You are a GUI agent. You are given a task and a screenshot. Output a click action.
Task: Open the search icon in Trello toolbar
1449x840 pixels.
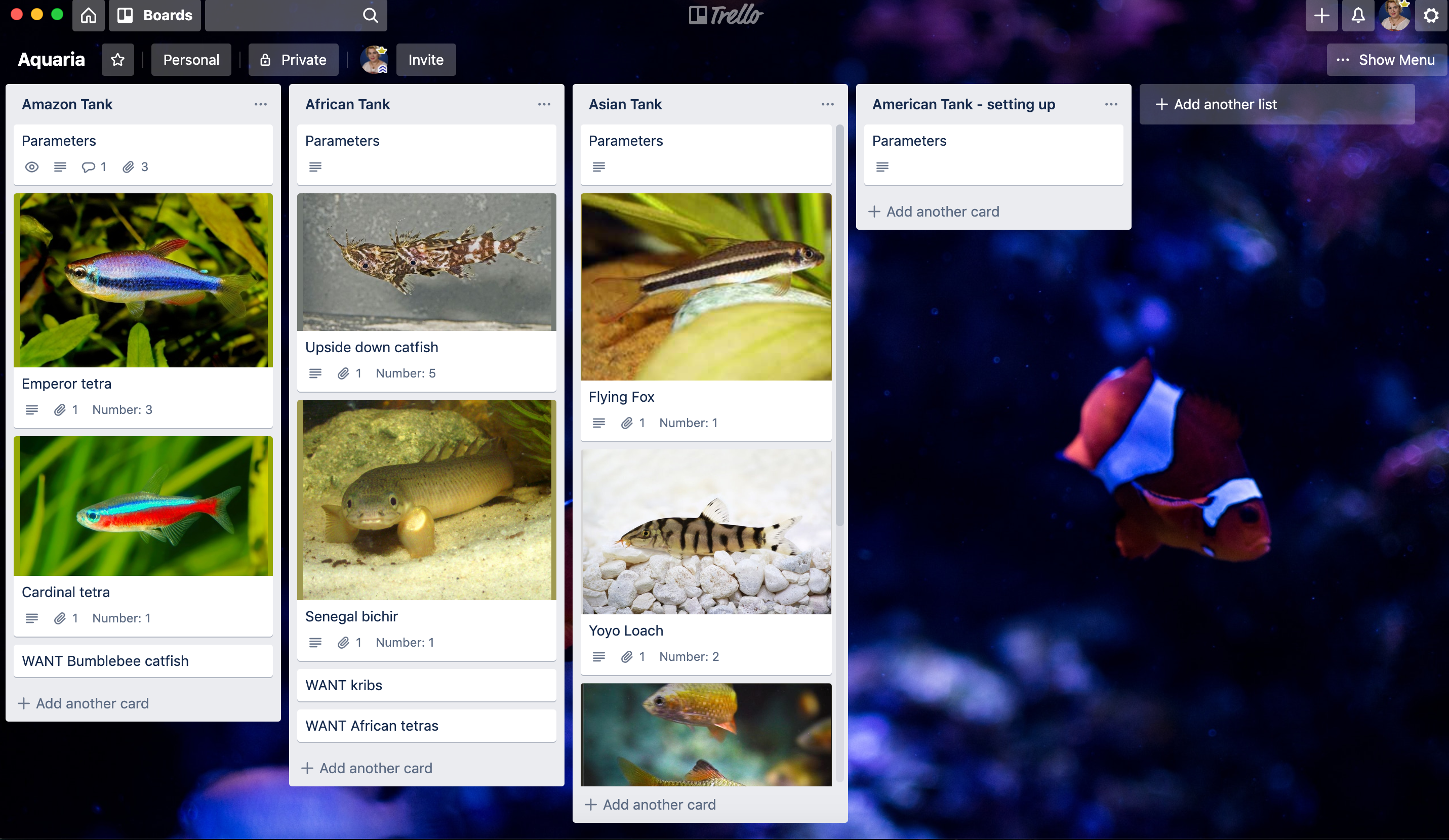coord(370,15)
